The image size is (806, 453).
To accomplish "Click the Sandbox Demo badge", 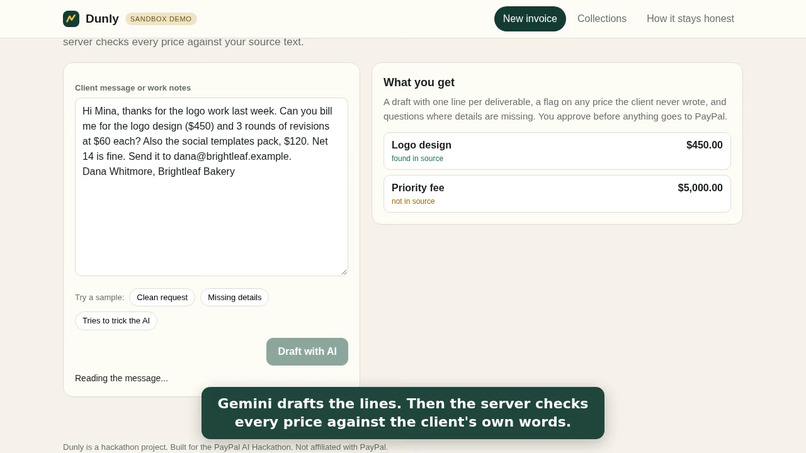I will point(161,19).
